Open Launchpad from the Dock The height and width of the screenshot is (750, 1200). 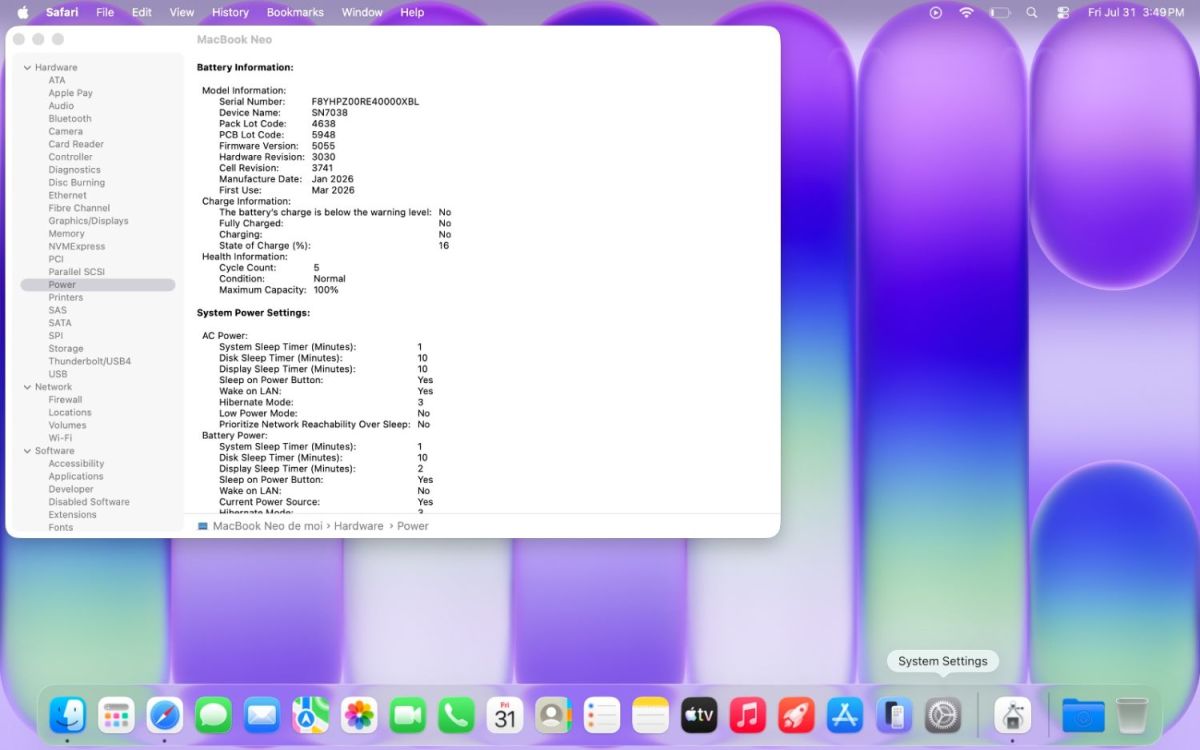pyautogui.click(x=116, y=715)
